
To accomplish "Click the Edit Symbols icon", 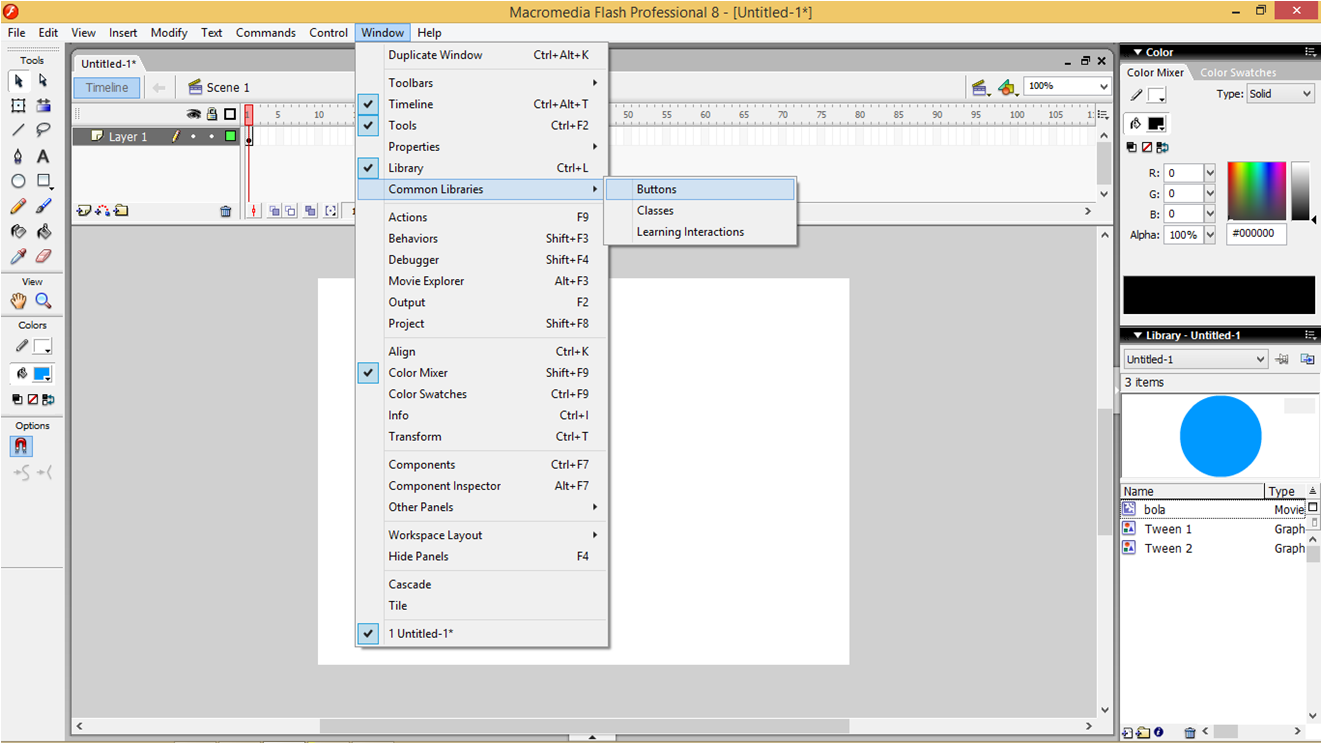I will (1008, 87).
